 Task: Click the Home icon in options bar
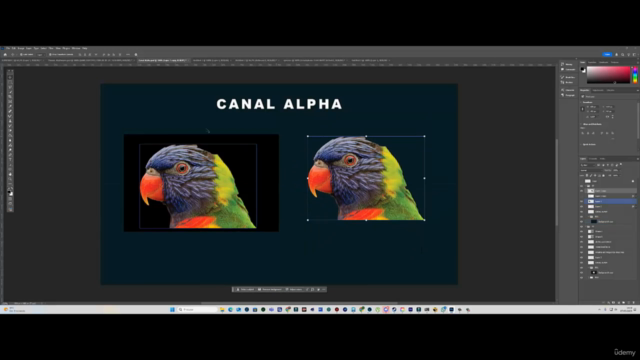click(5, 54)
